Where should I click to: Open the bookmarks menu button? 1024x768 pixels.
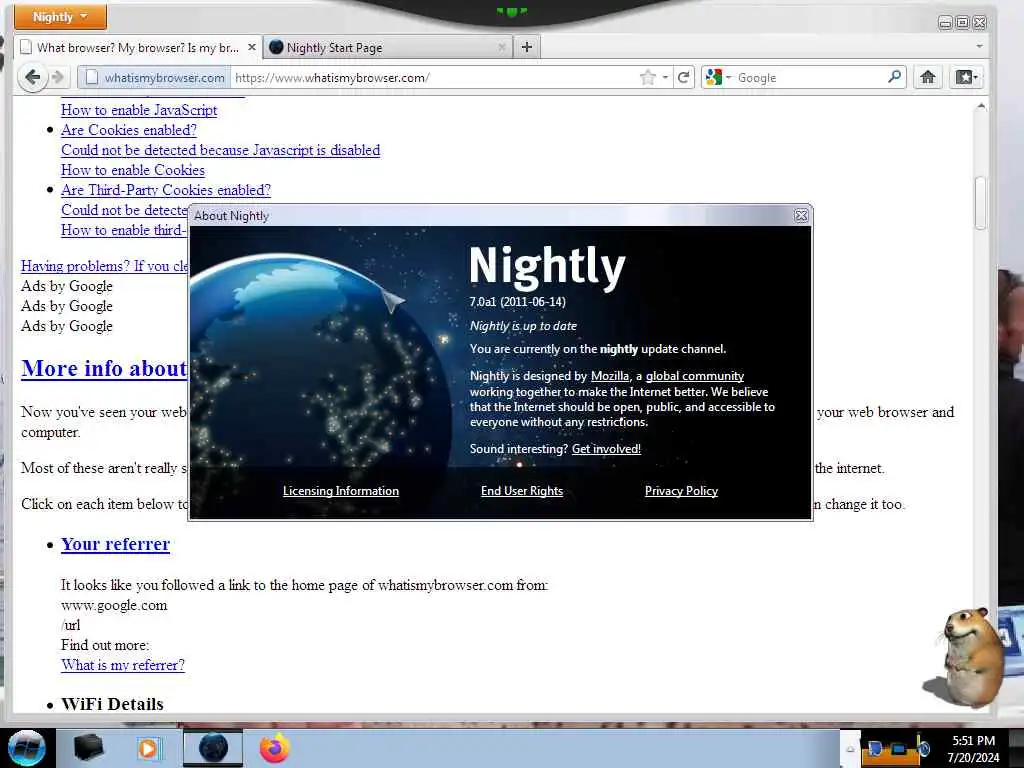tap(967, 77)
